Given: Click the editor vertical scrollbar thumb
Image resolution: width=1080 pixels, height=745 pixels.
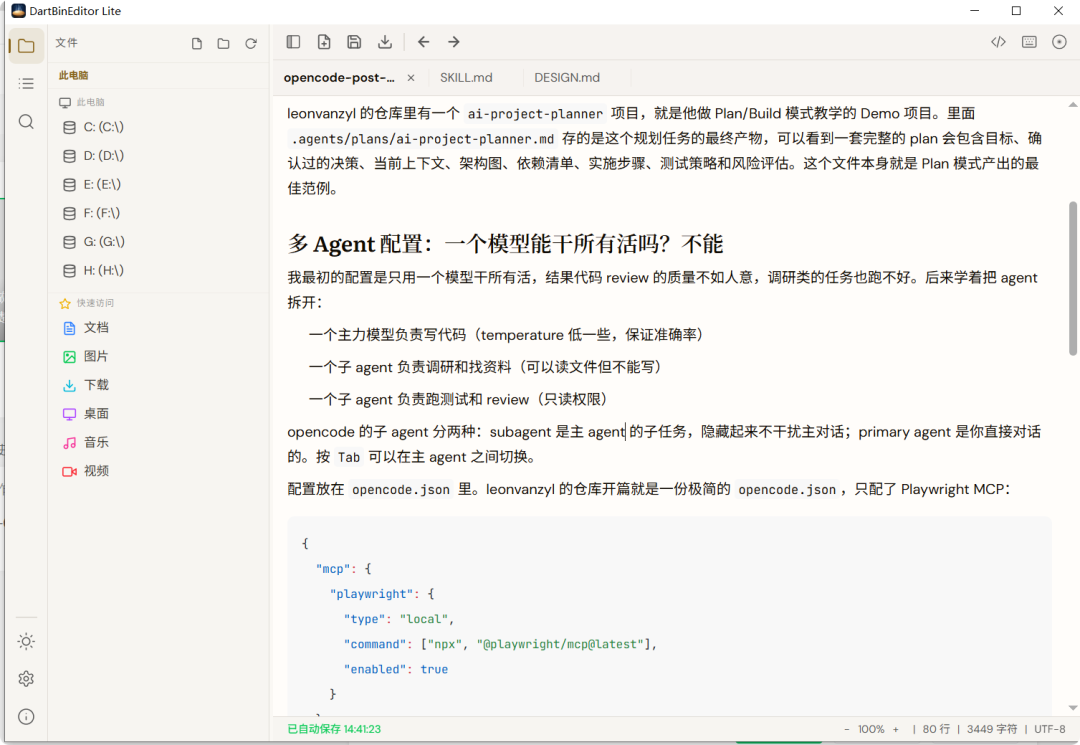Looking at the screenshot, I should (1072, 278).
